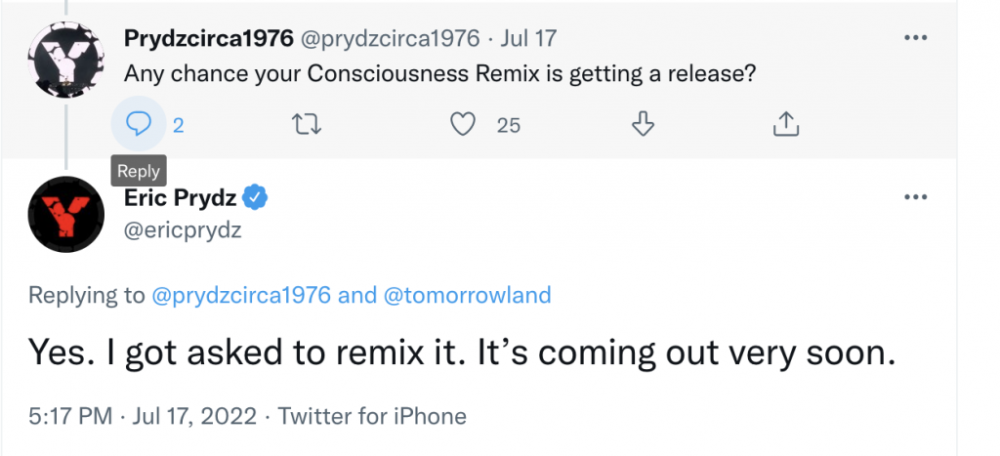Retweet the Prydzcirca1976 tweet
This screenshot has height=456, width=1000.
[x=306, y=124]
